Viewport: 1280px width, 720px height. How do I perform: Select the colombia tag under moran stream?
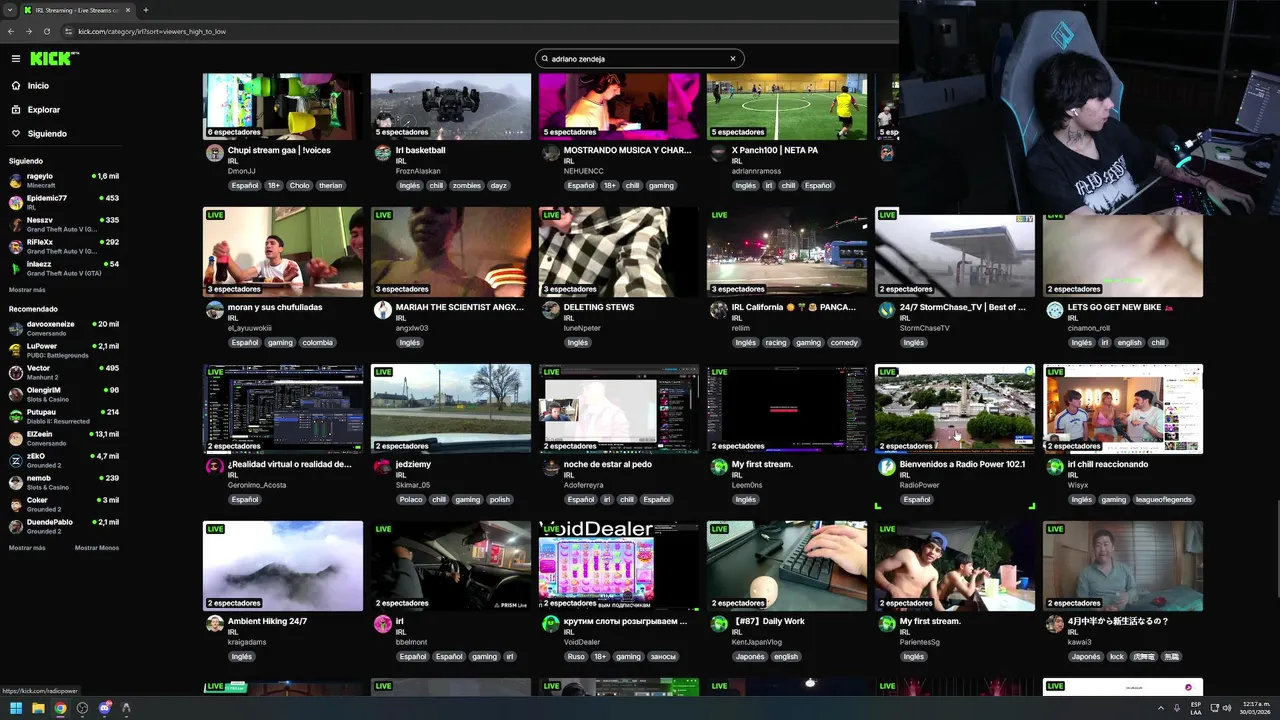(317, 342)
